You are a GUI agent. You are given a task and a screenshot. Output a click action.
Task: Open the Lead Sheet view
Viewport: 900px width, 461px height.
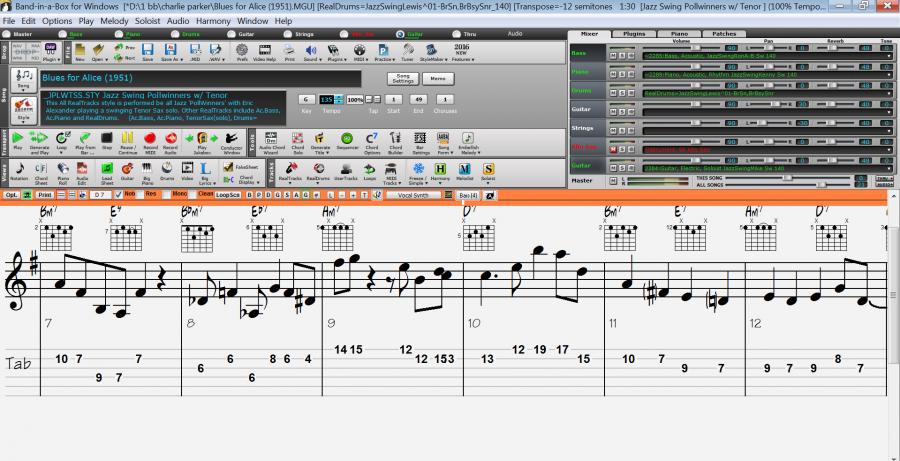(x=107, y=172)
